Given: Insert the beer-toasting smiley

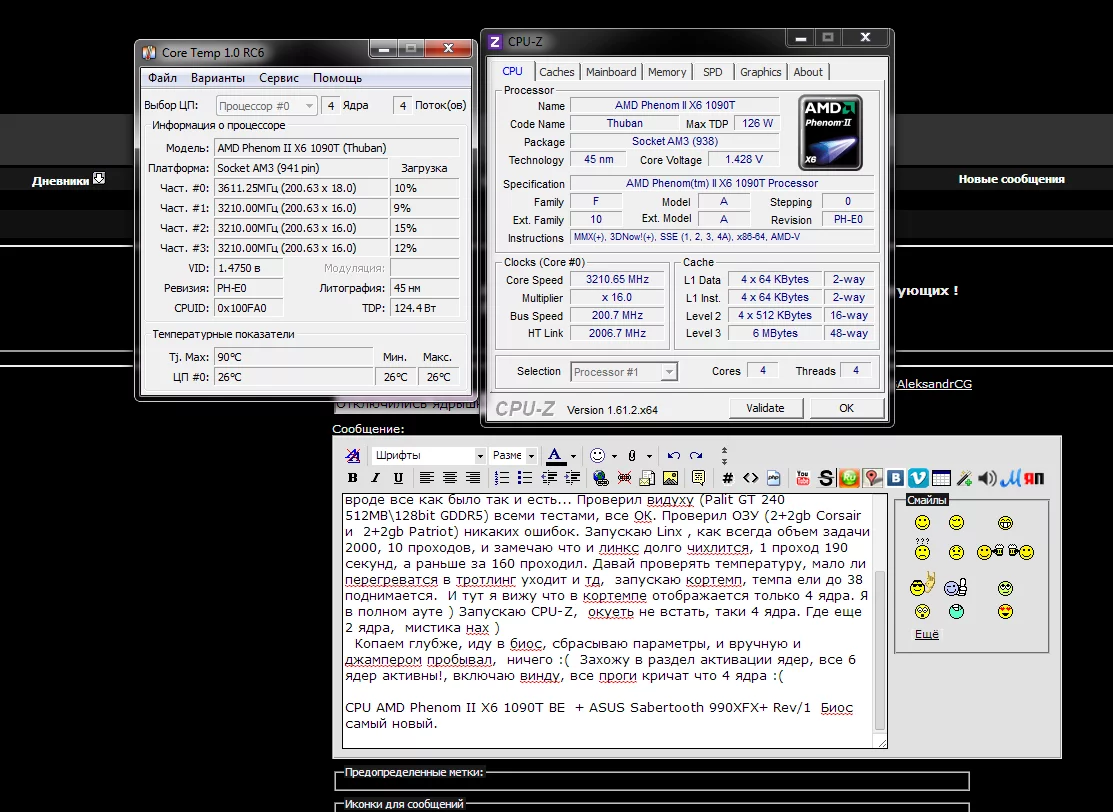Looking at the screenshot, I should 1006,552.
